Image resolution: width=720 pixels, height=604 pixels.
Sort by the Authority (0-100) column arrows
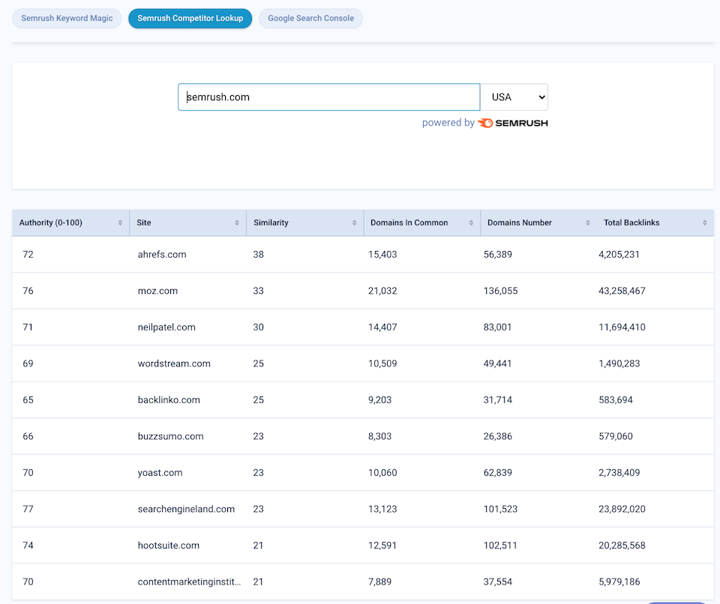click(x=120, y=223)
